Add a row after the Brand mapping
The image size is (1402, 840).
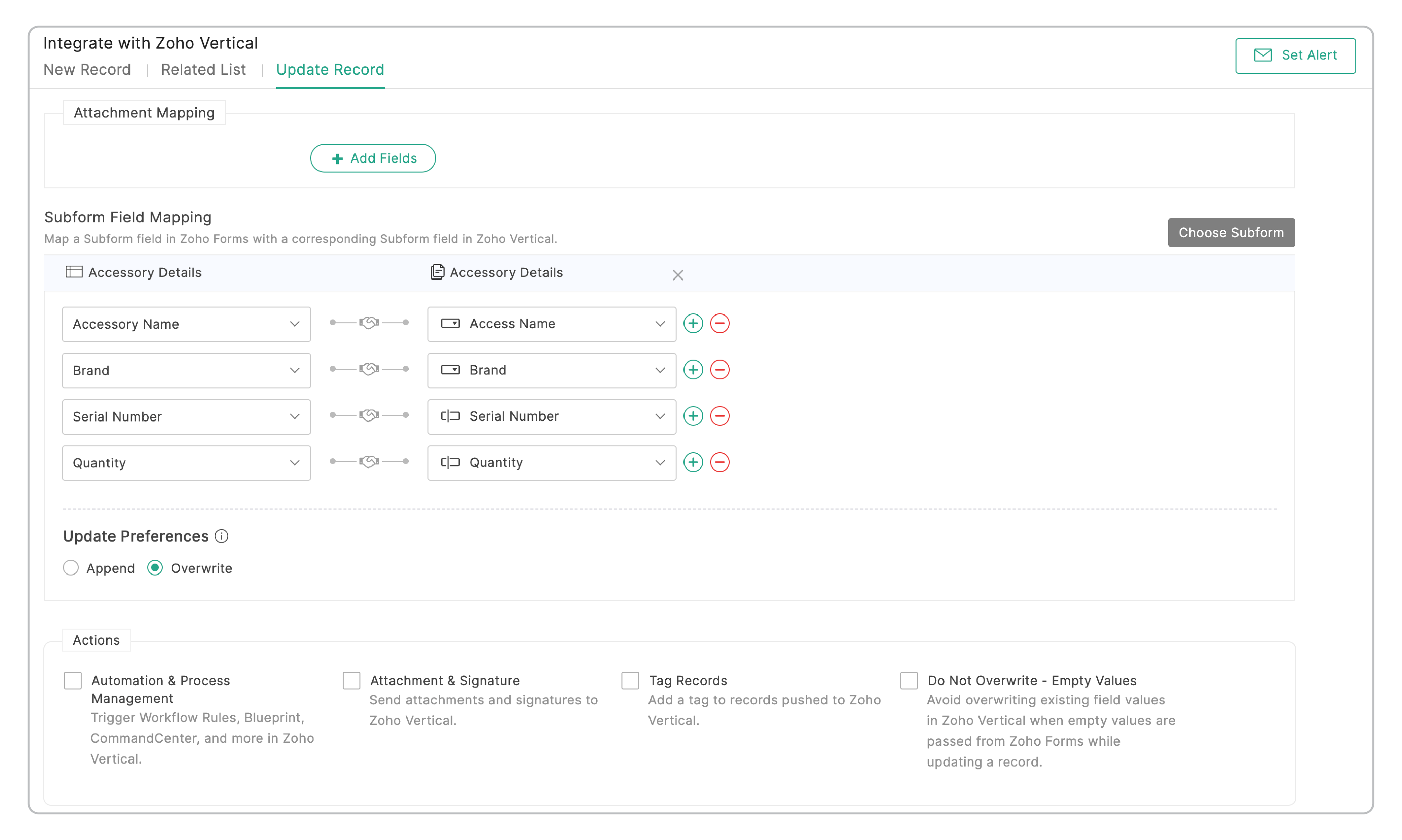(x=693, y=370)
